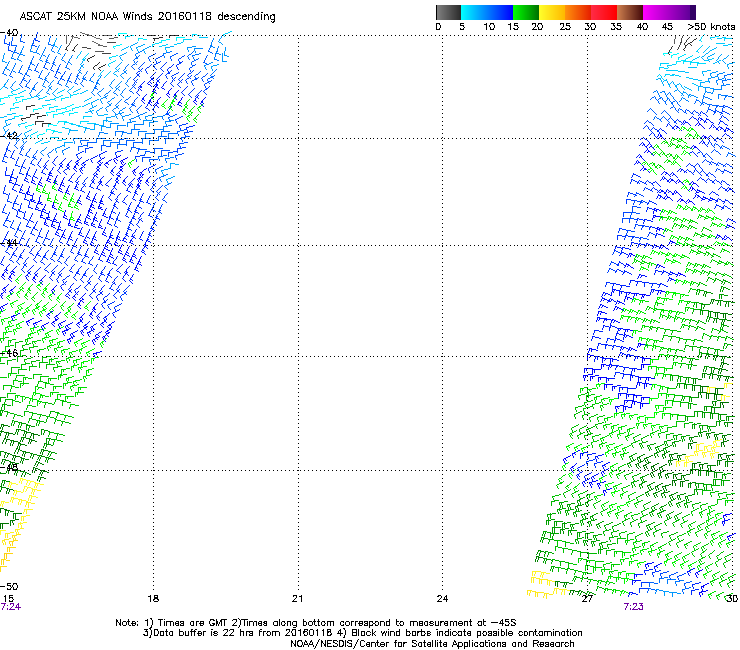The height and width of the screenshot is (650, 740).
Task: Click the 'Times are GMT' note line
Action: pyautogui.click(x=315, y=623)
